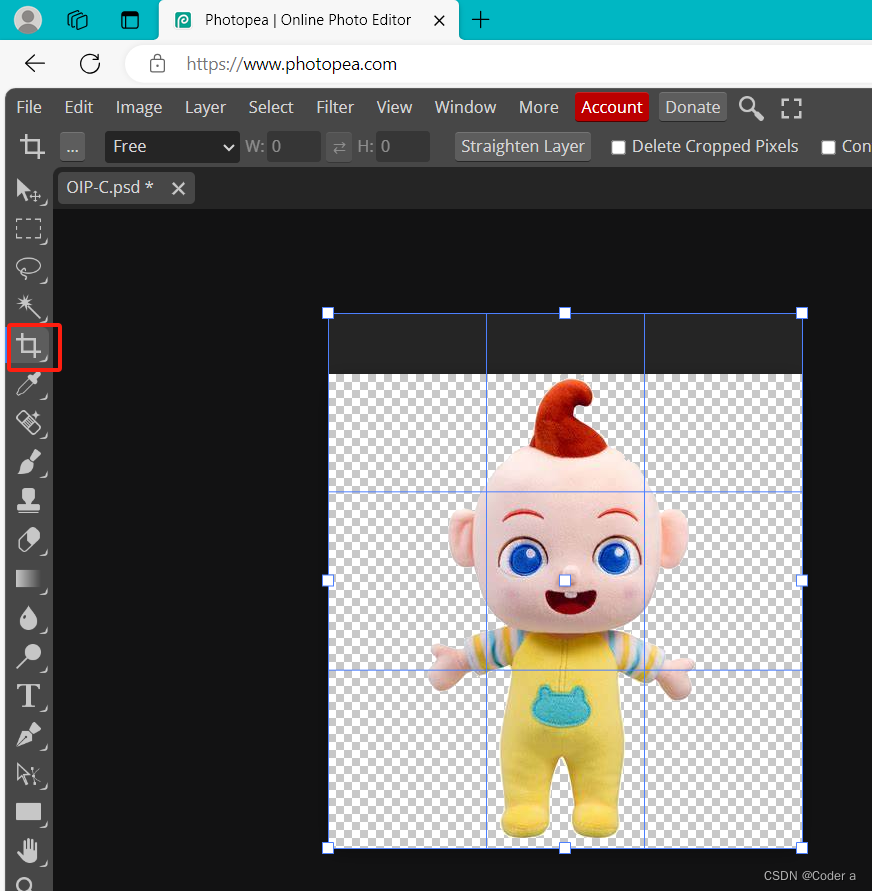Select the Crop tool in toolbar
Screen dimensions: 872x891
point(28,345)
